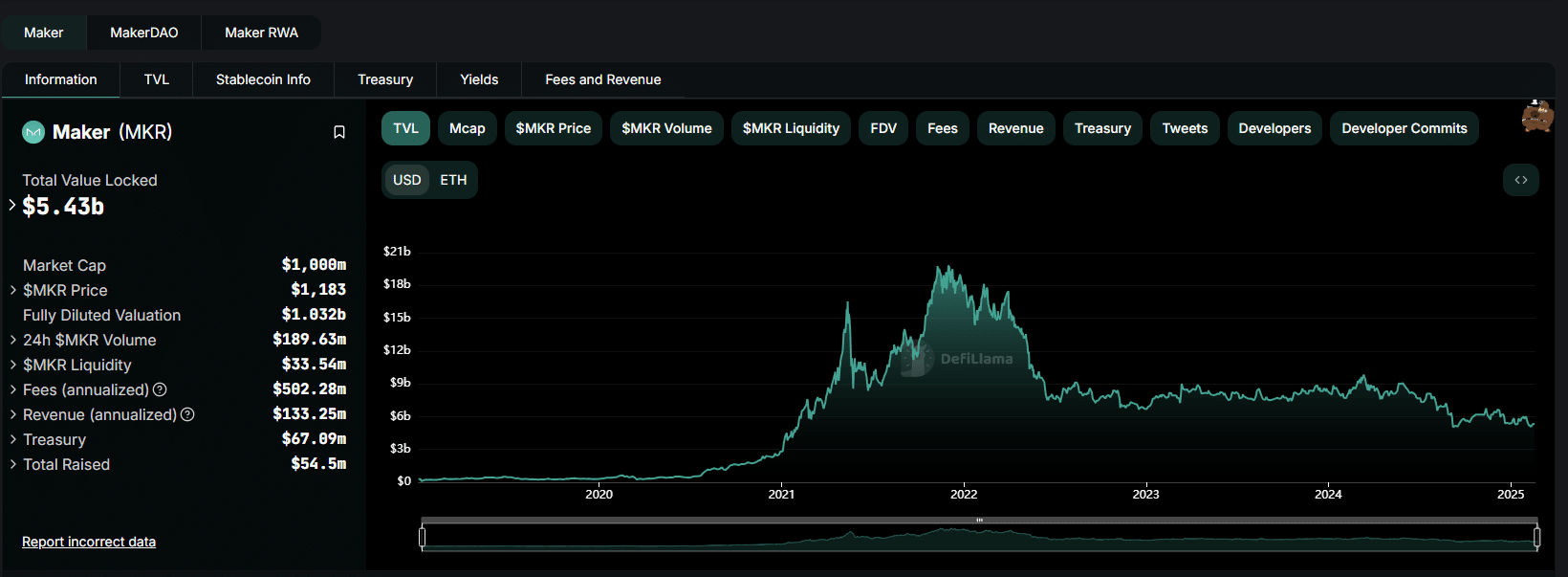
Task: Click left handle of chart range slider
Action: coord(422,538)
